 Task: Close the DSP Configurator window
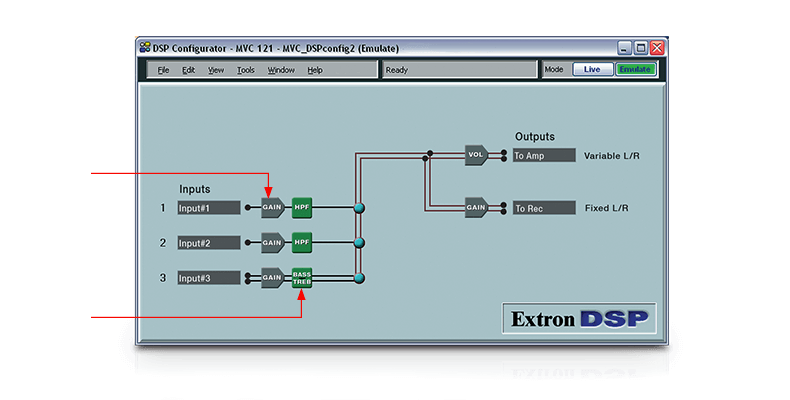(x=657, y=48)
